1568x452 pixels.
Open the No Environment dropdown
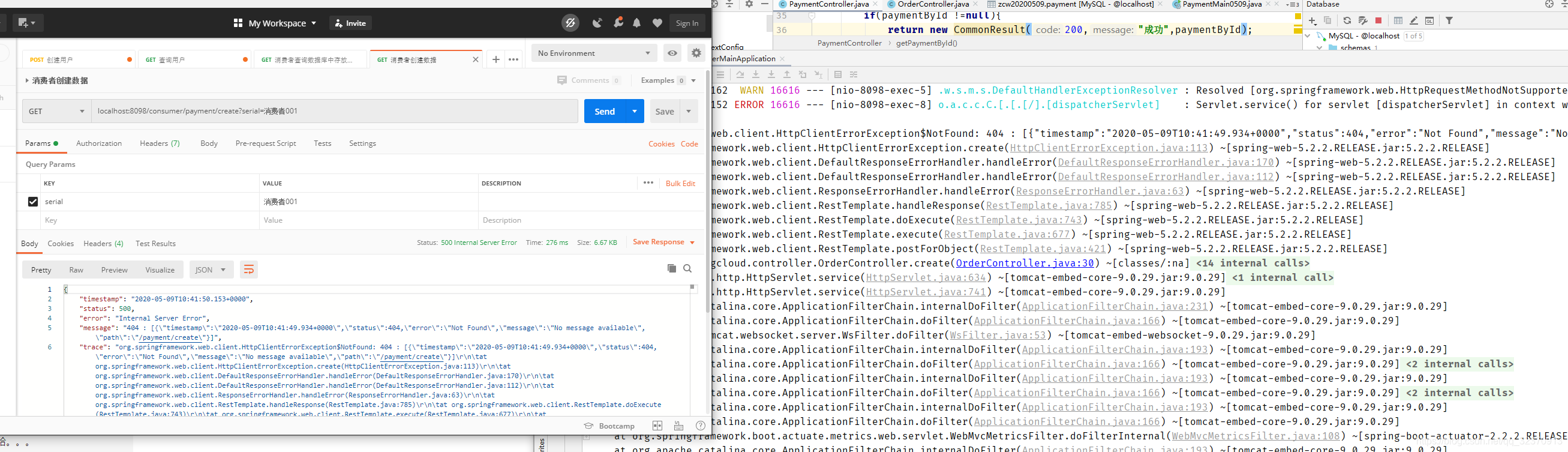[x=594, y=53]
